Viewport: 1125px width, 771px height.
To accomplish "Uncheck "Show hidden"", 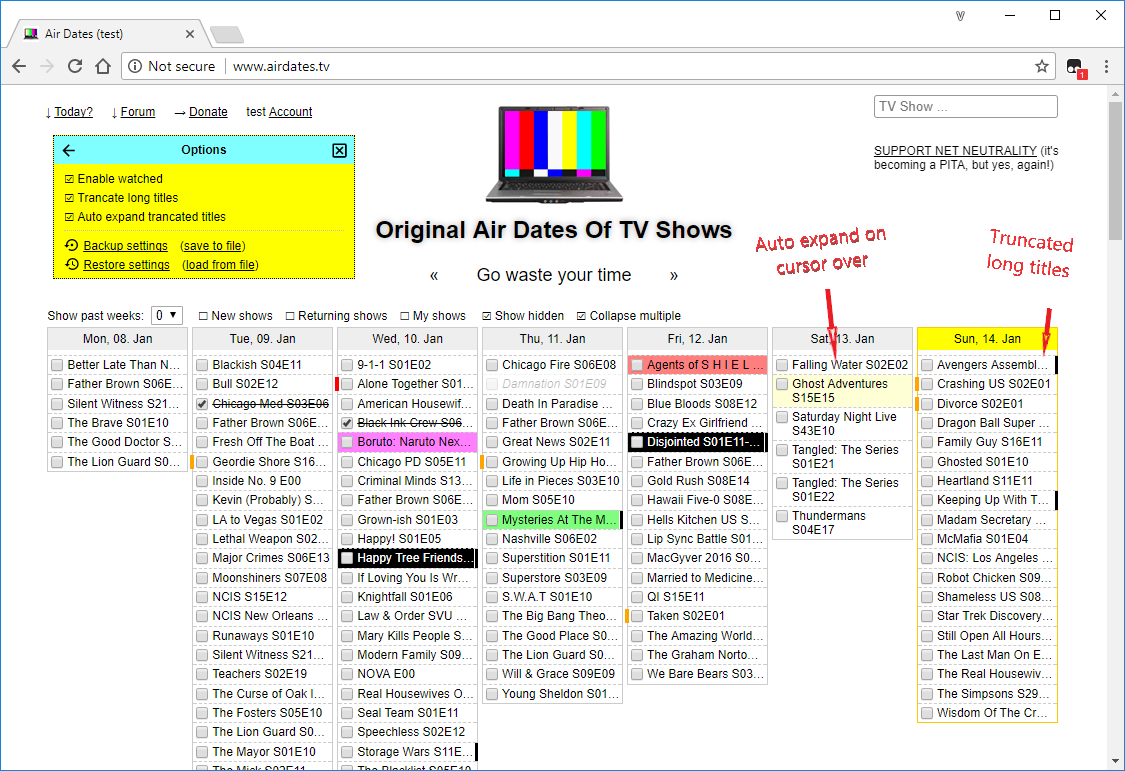I will pyautogui.click(x=486, y=315).
